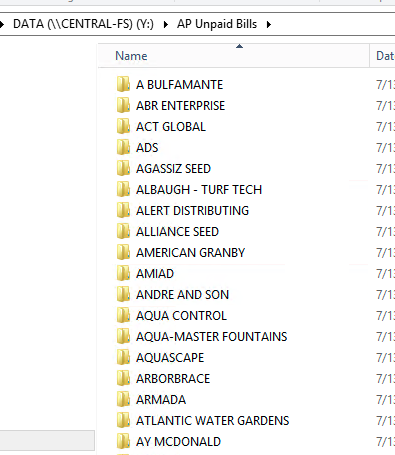Click the date cell of AMIAD row
The width and height of the screenshot is (395, 455).
pyautogui.click(x=386, y=274)
